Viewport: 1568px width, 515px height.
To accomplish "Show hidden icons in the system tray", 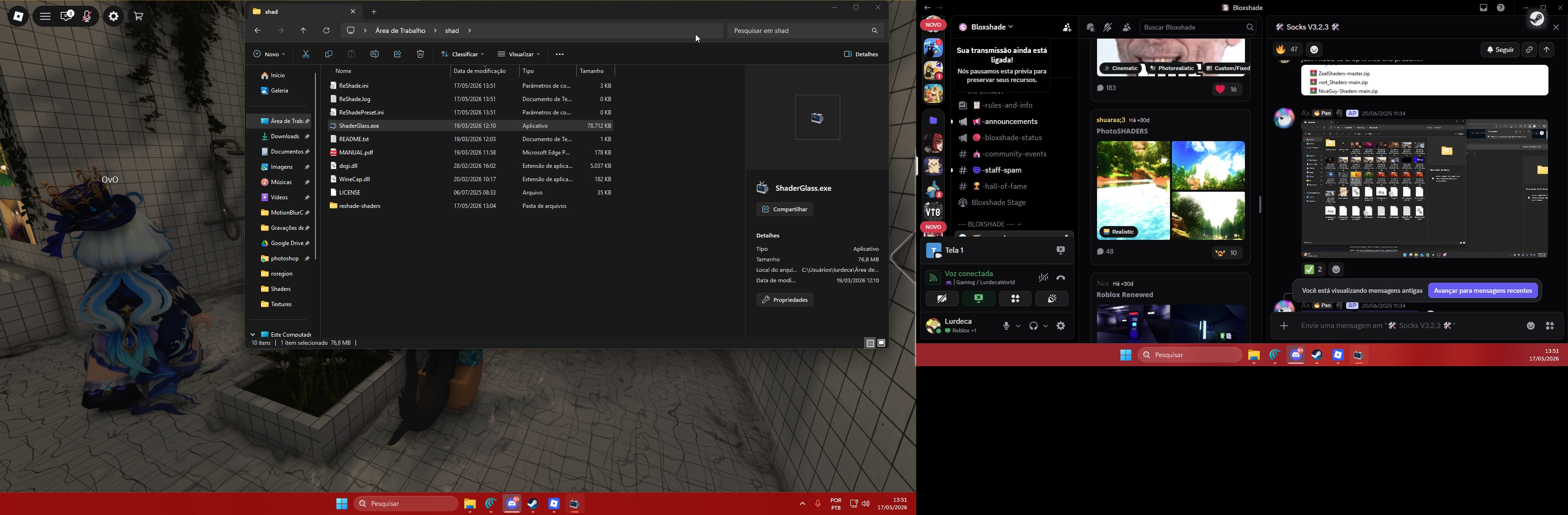I will pos(802,504).
